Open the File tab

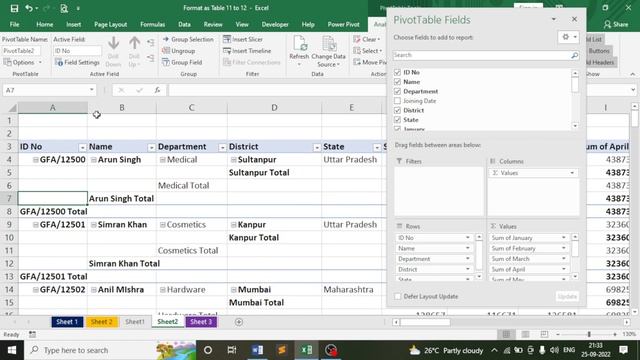click(14, 24)
